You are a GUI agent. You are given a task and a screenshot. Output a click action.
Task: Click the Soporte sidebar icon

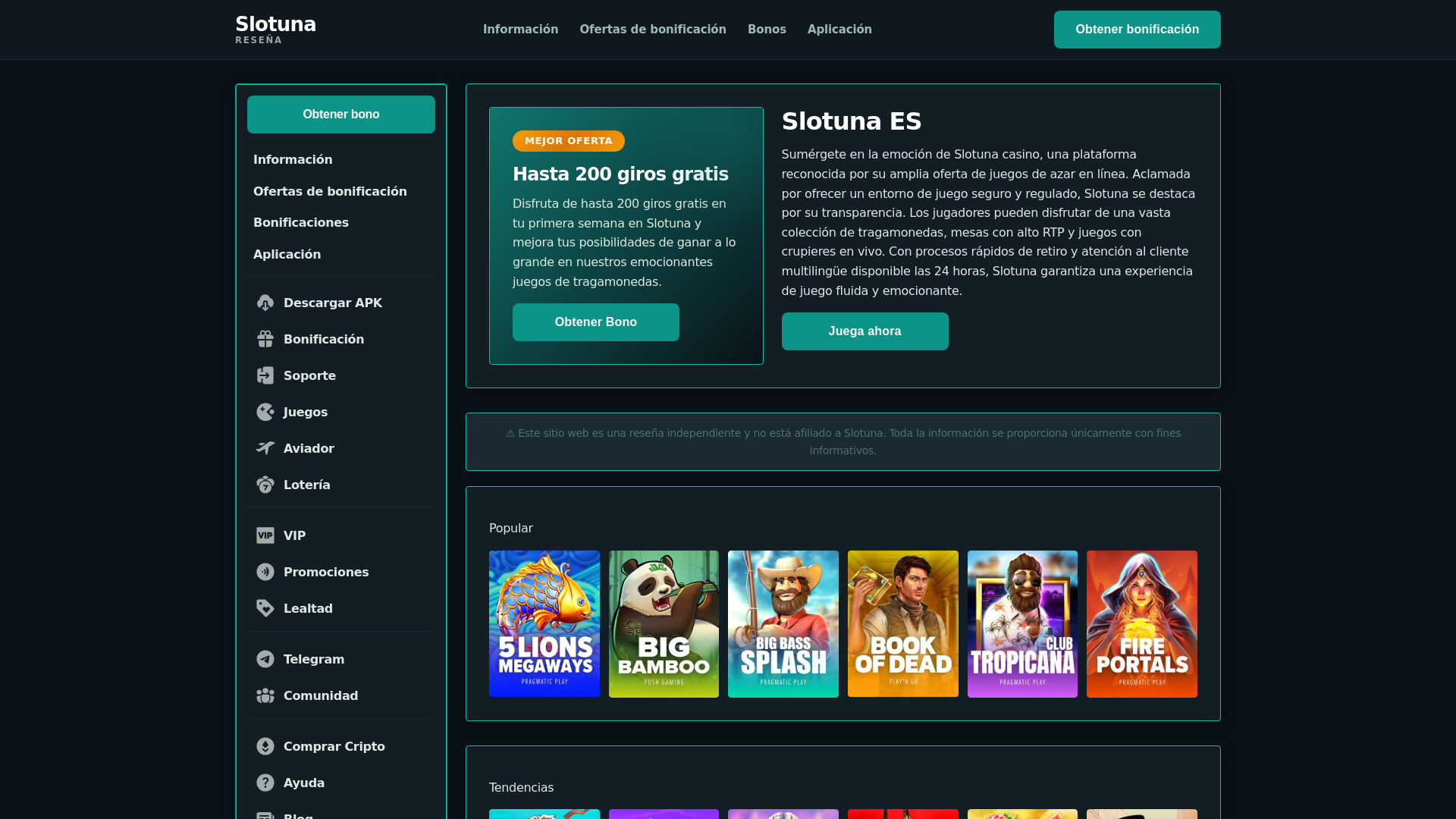(265, 375)
